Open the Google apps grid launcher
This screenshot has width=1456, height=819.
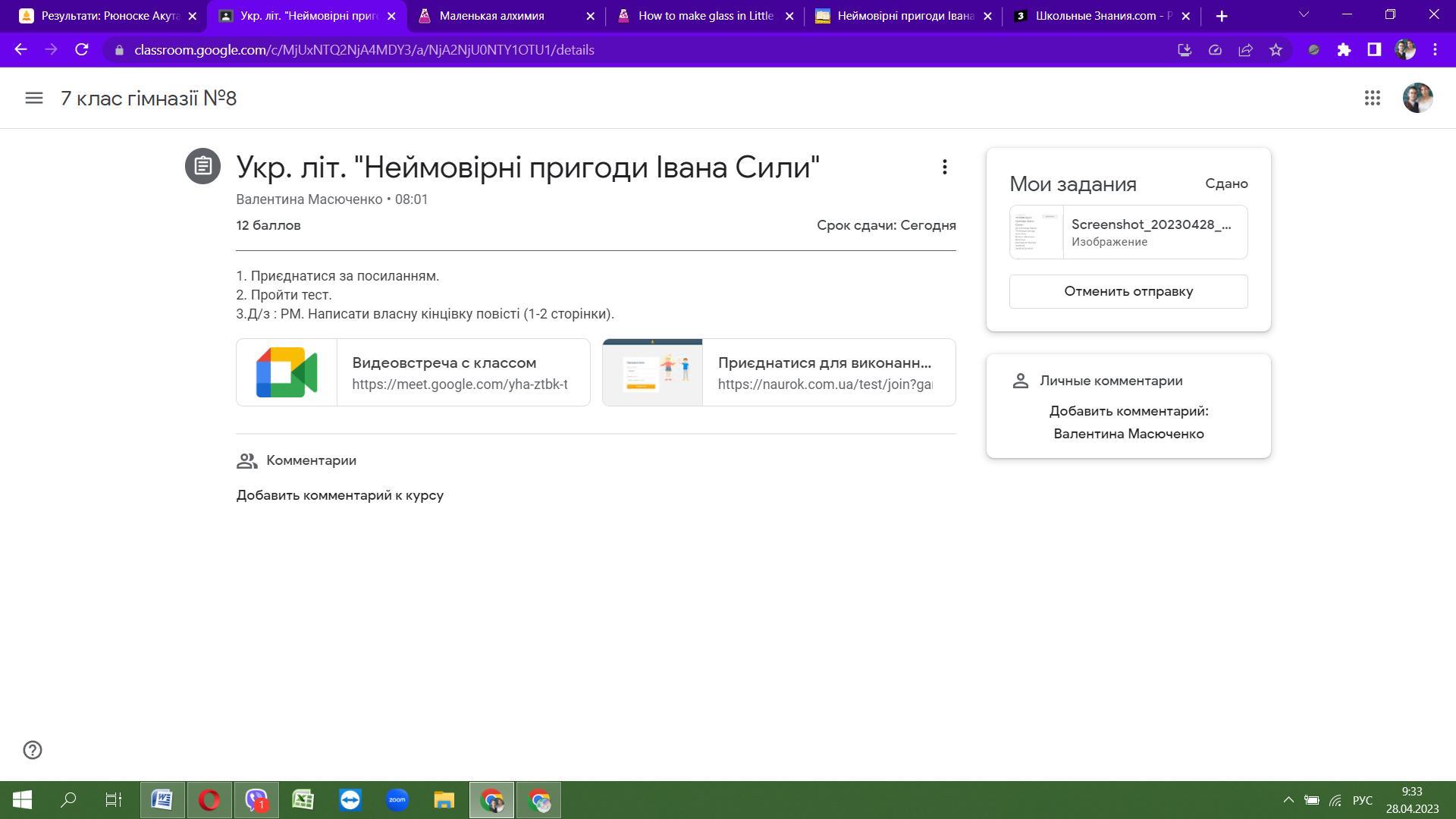coord(1372,98)
